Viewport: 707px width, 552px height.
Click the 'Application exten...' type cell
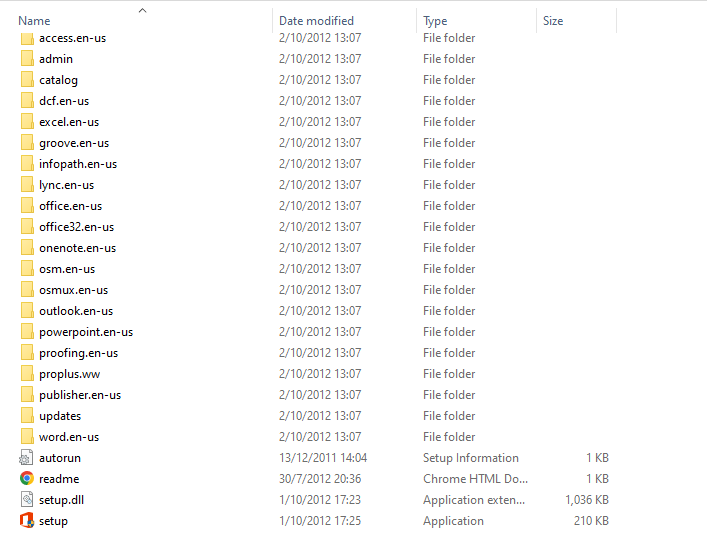474,500
